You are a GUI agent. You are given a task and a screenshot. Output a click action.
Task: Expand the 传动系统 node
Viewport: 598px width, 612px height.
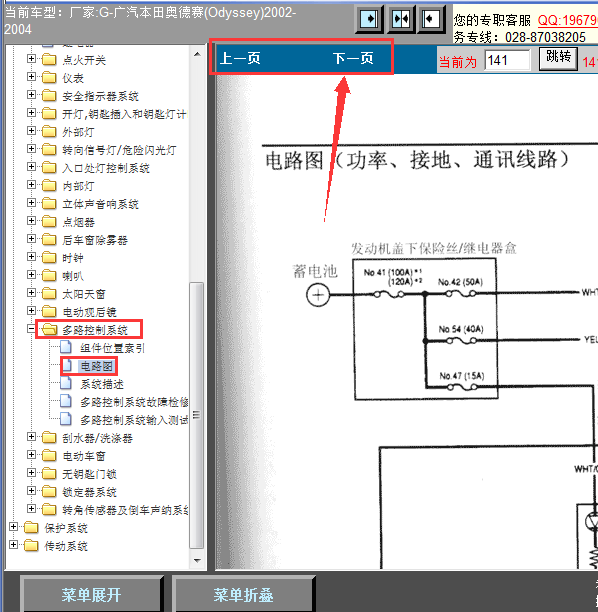tap(13, 544)
